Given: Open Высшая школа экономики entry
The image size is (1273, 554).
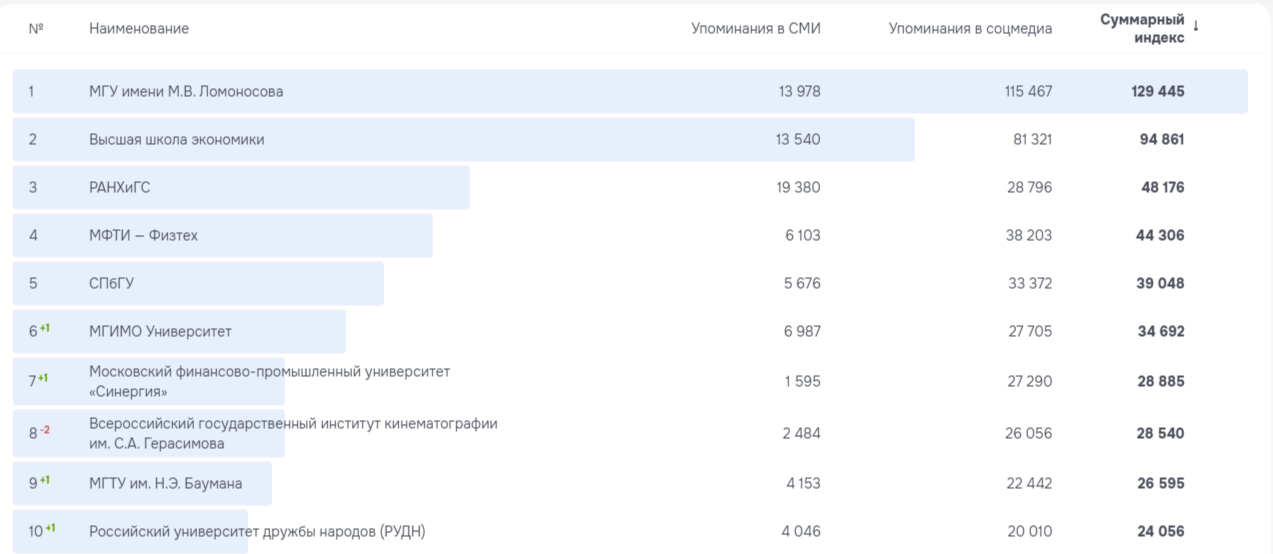Looking at the screenshot, I should coord(177,140).
